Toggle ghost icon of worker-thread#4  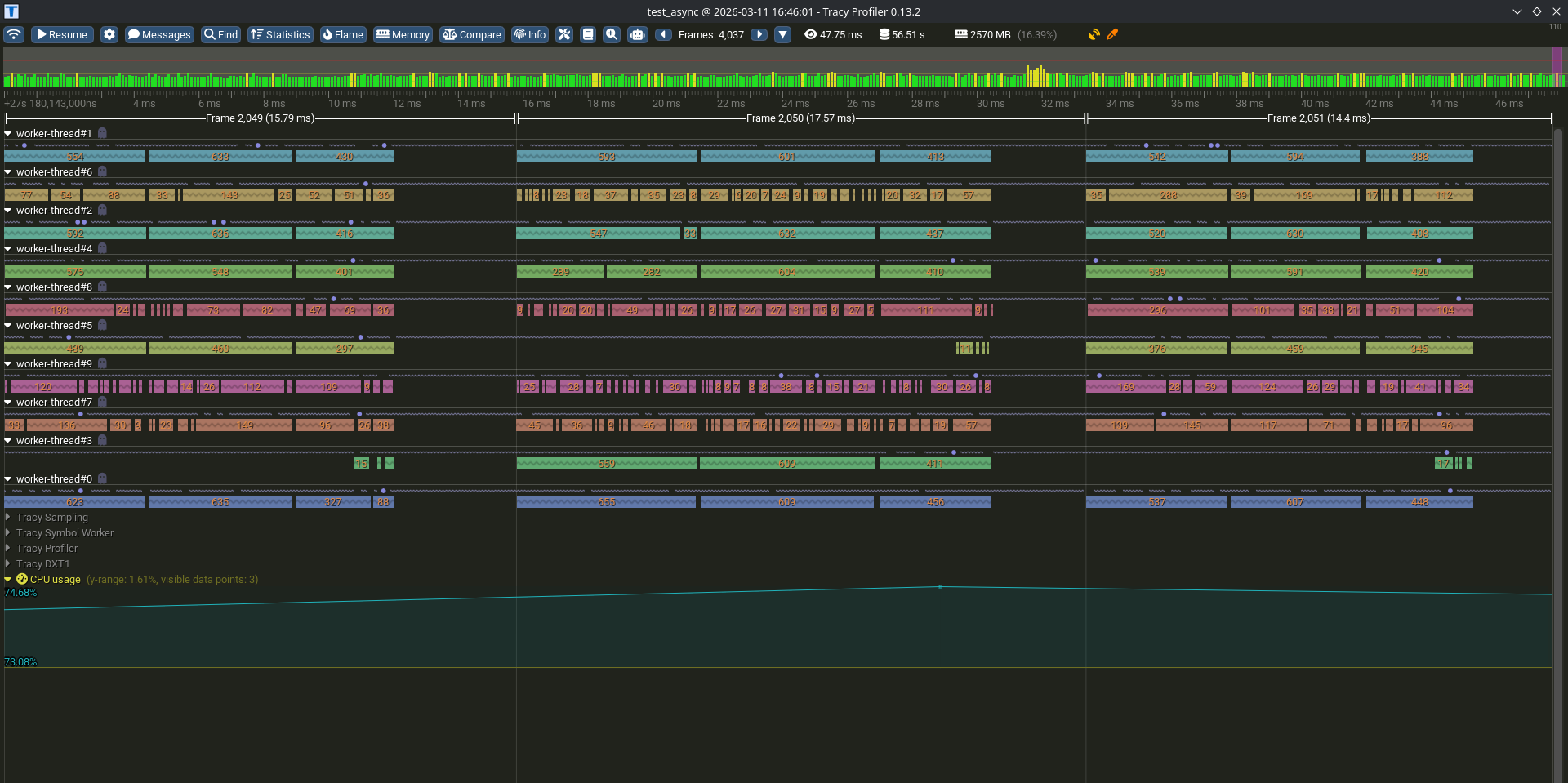102,248
